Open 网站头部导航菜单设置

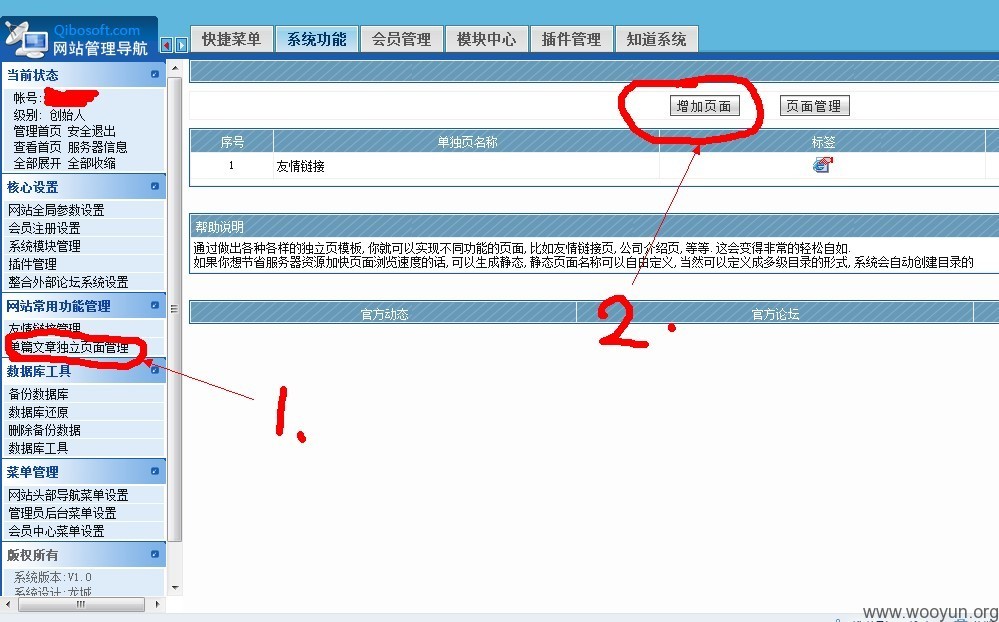(68, 495)
